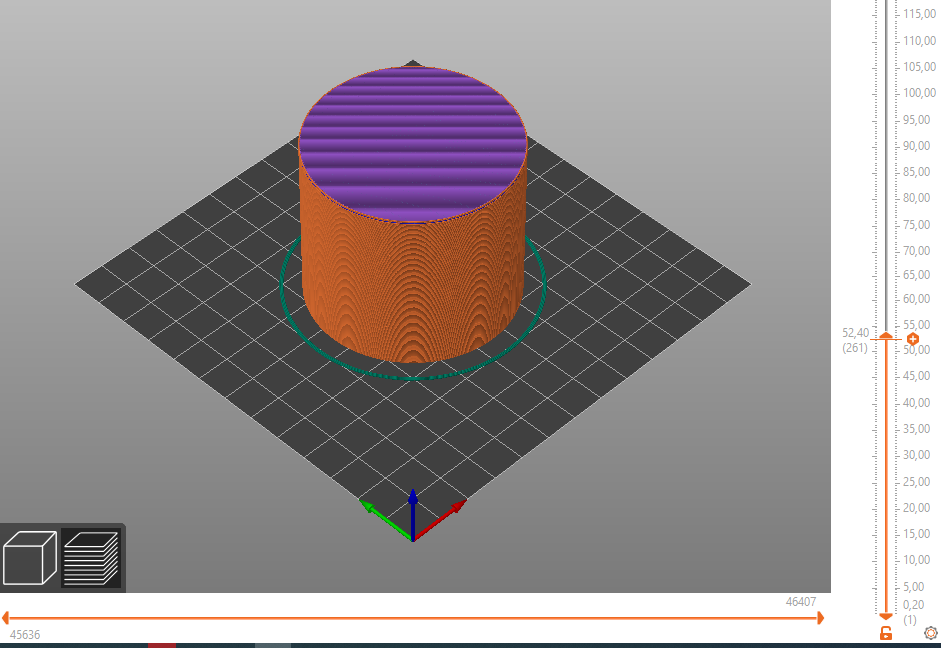Click the current layer height value 52,40

coord(855,333)
